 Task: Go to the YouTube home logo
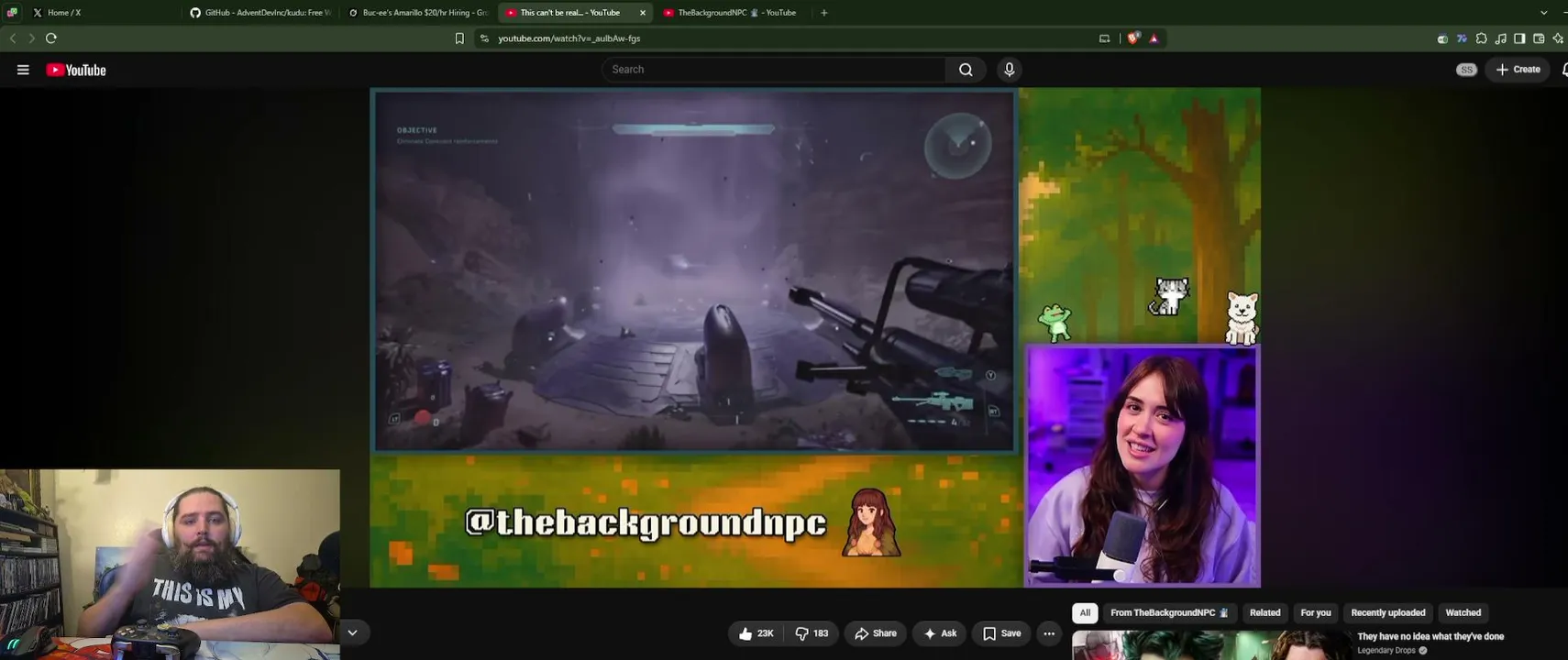tap(76, 70)
